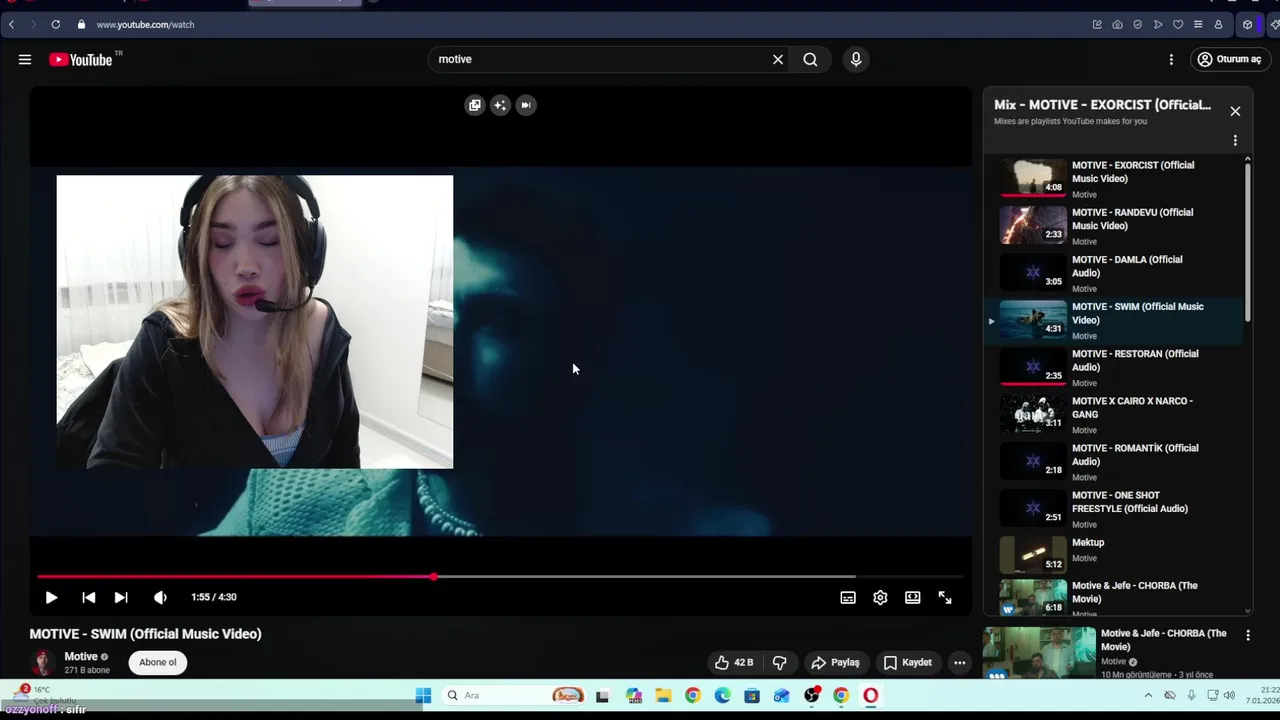Click the browser heart bookmark icon
The image size is (1280, 720).
click(1178, 24)
